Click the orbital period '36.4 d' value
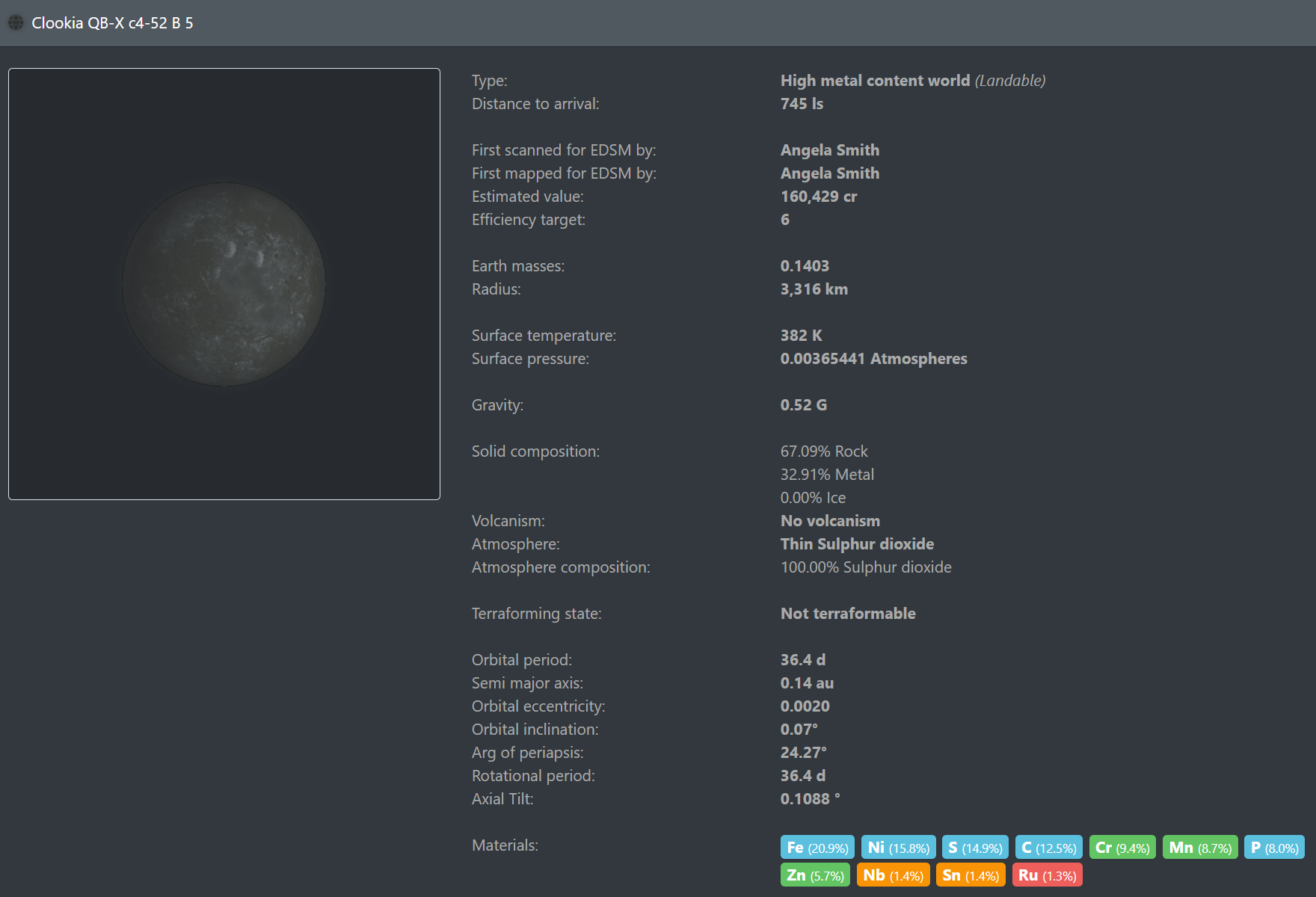Image resolution: width=1316 pixels, height=897 pixels. (x=803, y=660)
